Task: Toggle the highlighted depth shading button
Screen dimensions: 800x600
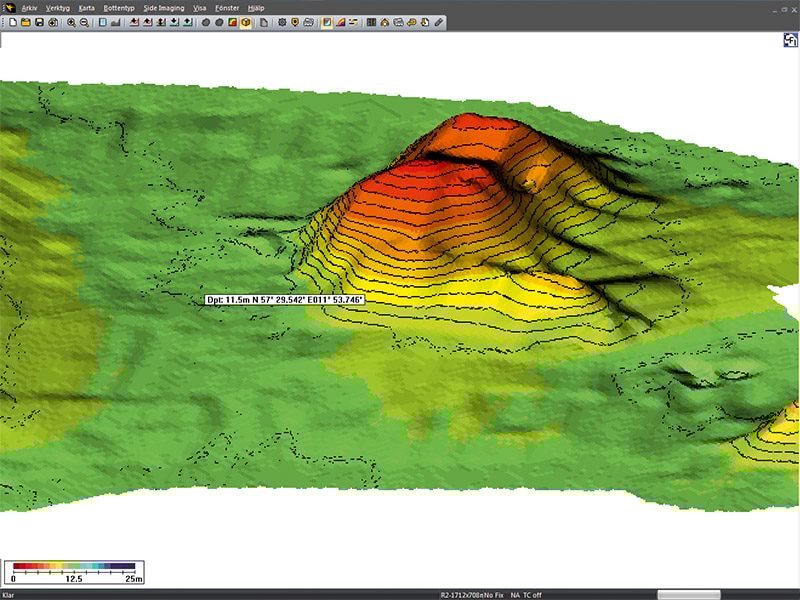Action: 327,22
